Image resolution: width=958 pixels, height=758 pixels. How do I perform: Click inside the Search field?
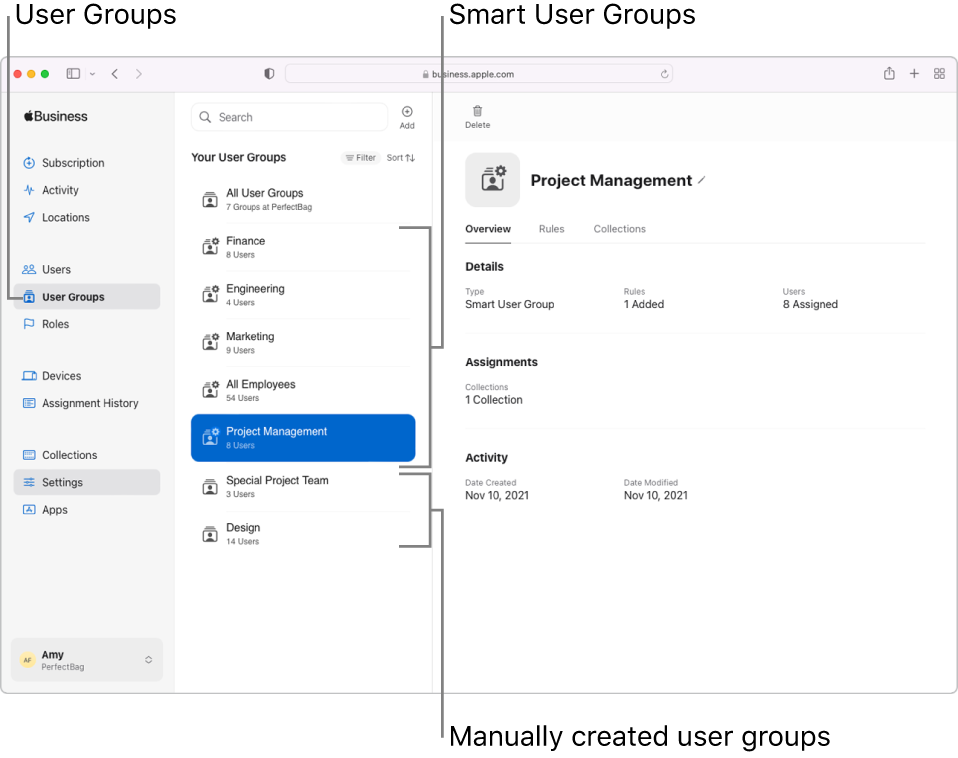pos(290,117)
